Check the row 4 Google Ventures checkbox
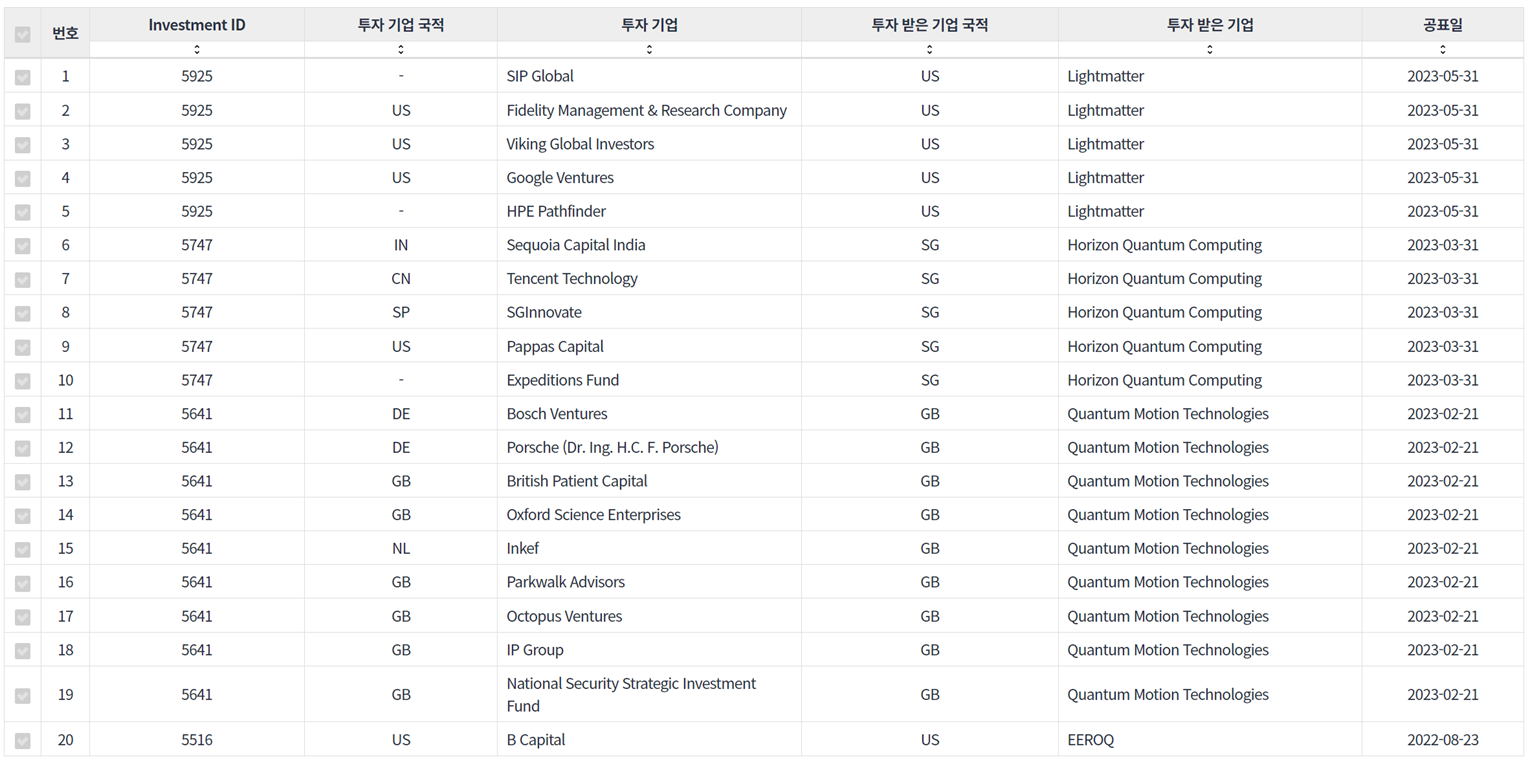The image size is (1530, 764). point(23,178)
